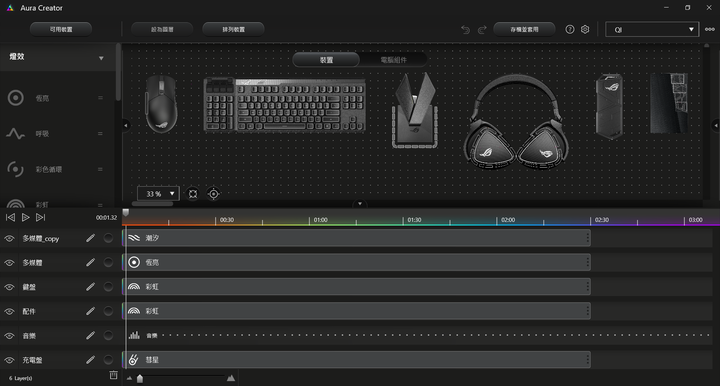Edit the 多媒體 layer with pencil icon
This screenshot has width=720, height=386.
tap(90, 262)
